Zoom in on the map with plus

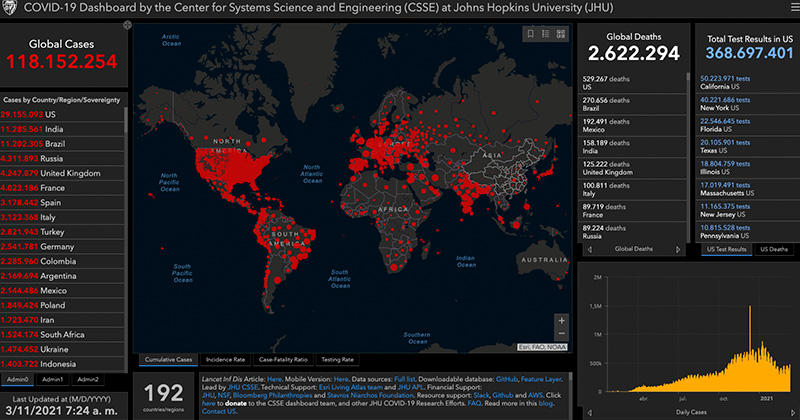[562, 321]
